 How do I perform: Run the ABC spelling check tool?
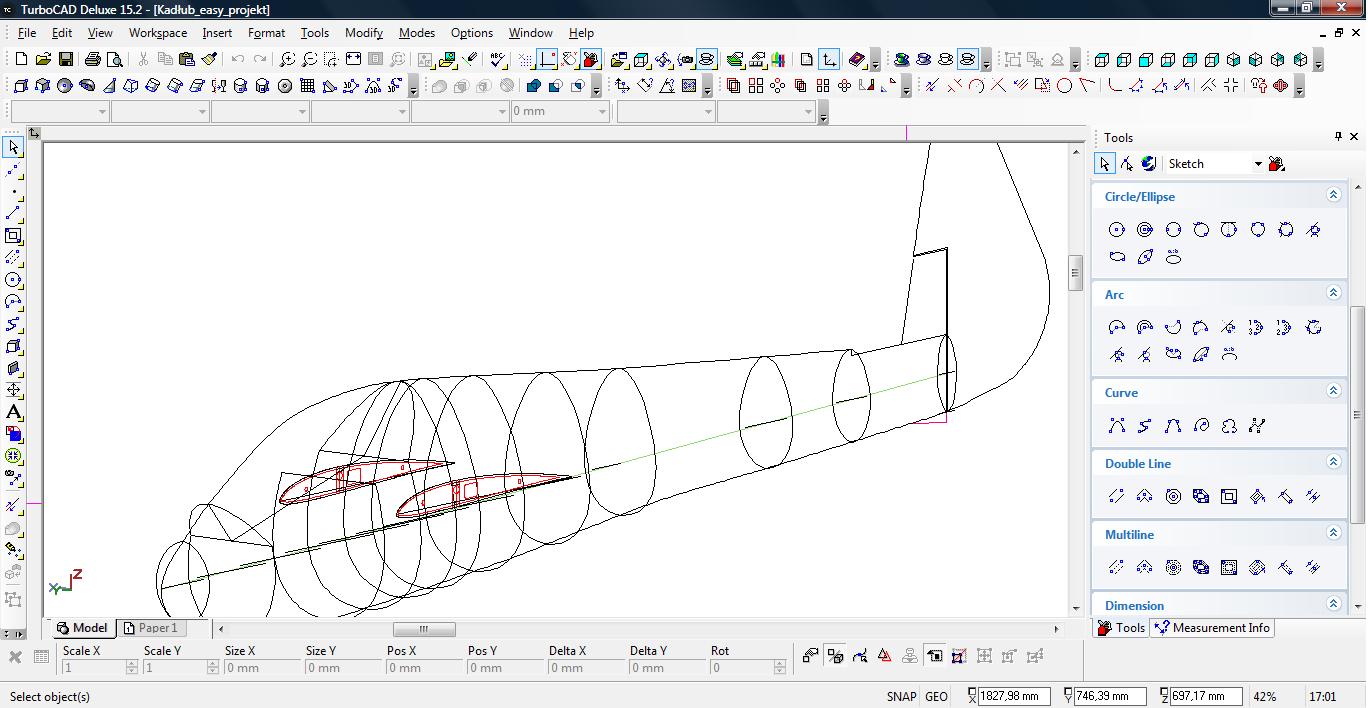pos(498,60)
